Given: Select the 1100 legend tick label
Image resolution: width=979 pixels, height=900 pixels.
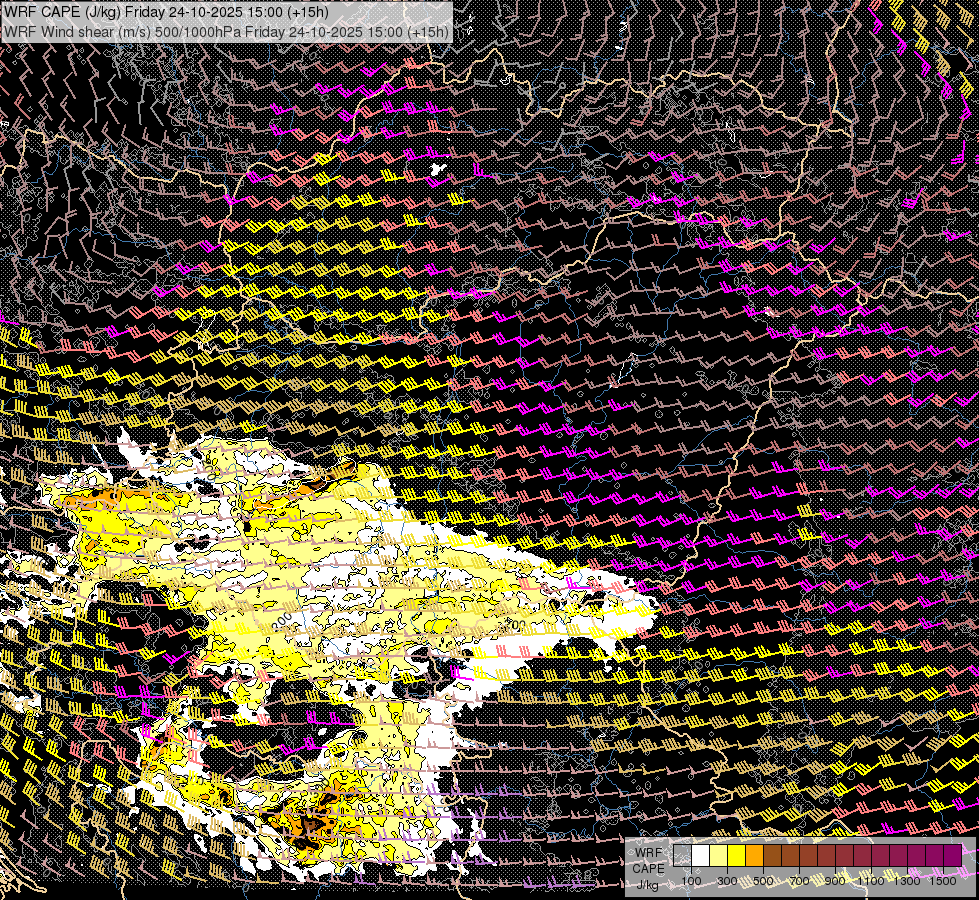Looking at the screenshot, I should pyautogui.click(x=871, y=881).
